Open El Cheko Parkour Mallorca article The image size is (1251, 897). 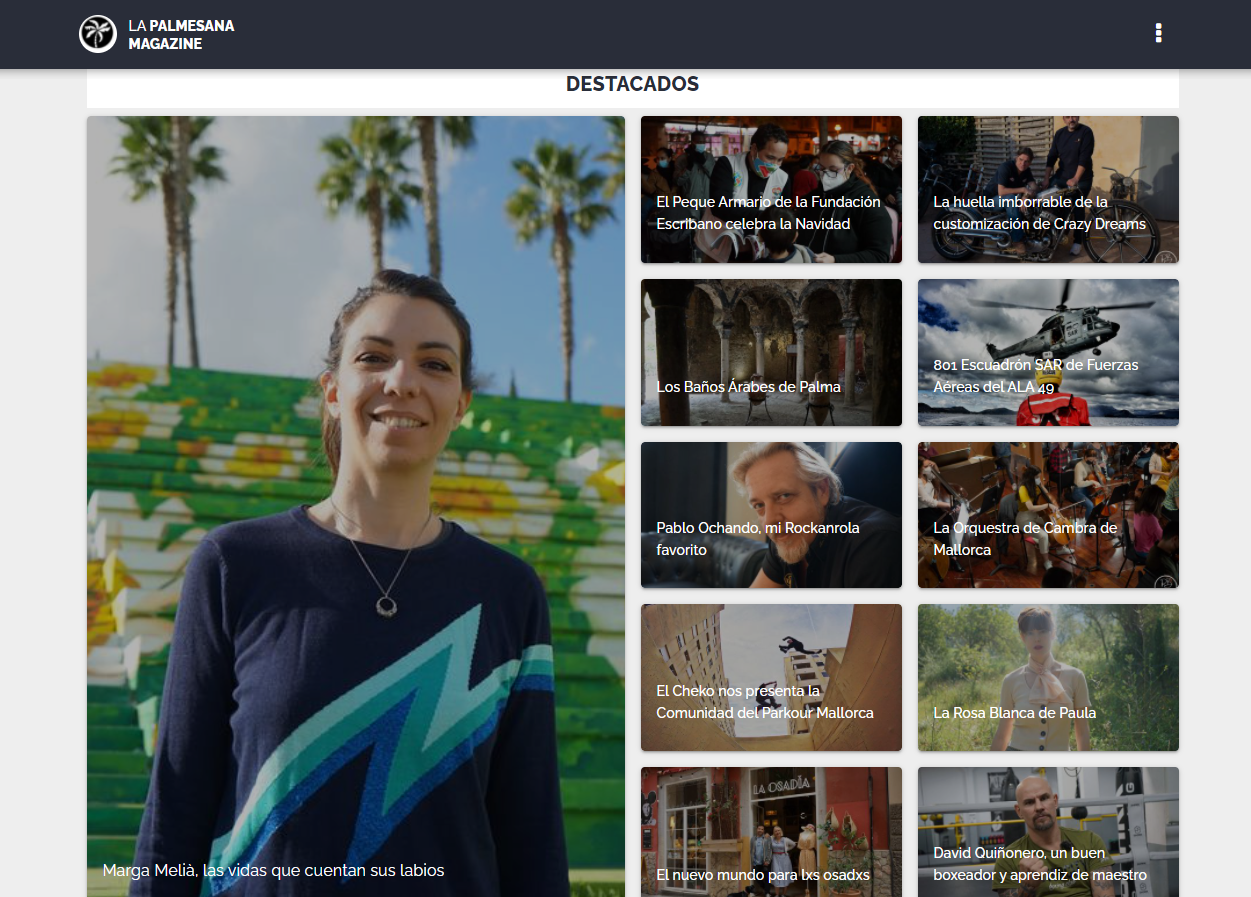click(x=771, y=678)
